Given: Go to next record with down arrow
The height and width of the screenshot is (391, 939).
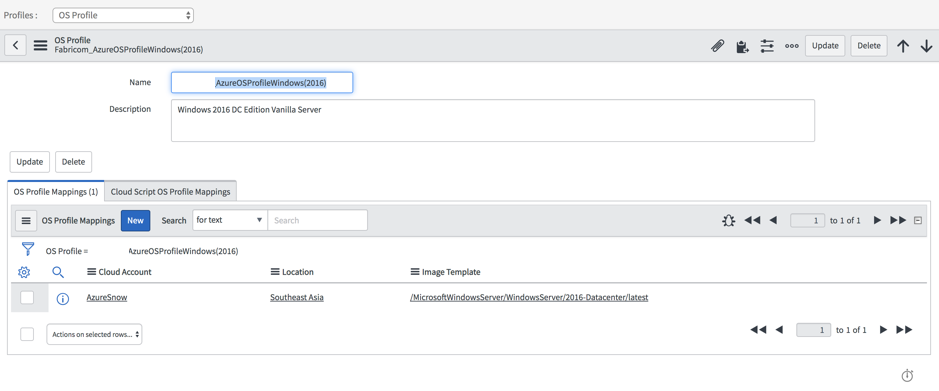Looking at the screenshot, I should (926, 46).
